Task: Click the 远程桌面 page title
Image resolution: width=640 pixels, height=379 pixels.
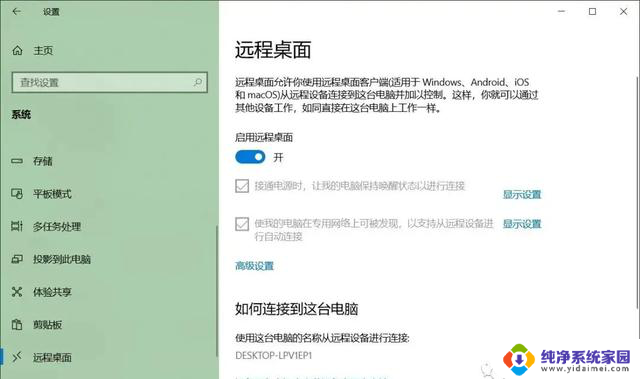Action: coord(273,50)
